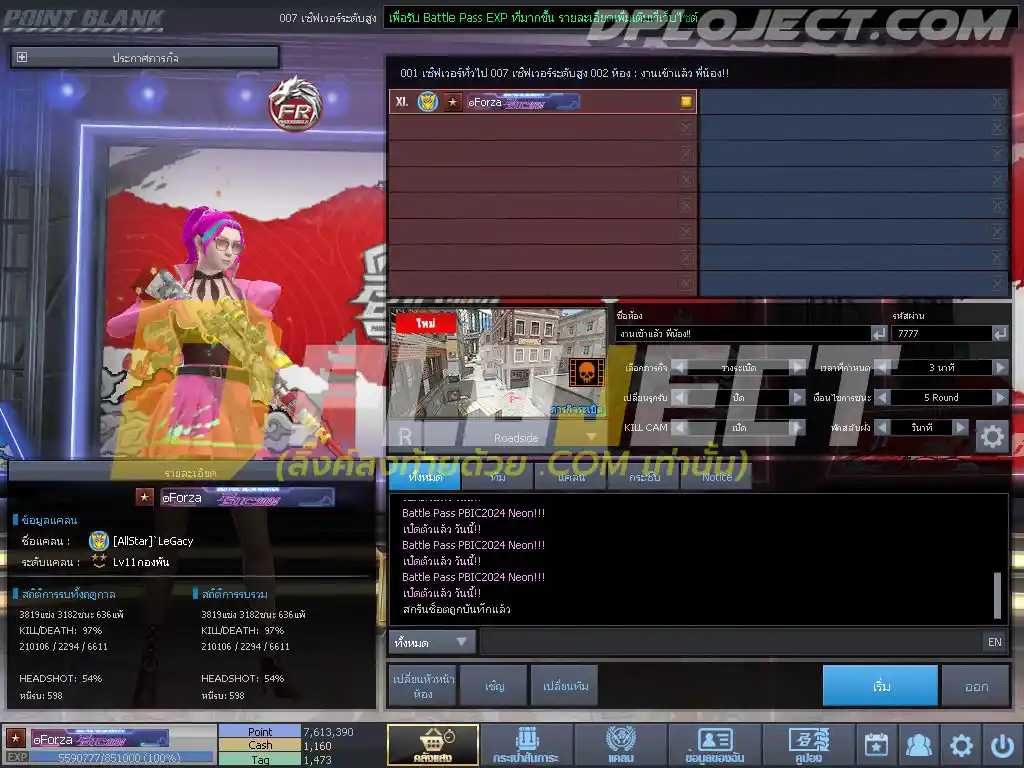Close the first blue team slot
1024x768 pixels.
pyautogui.click(x=997, y=101)
